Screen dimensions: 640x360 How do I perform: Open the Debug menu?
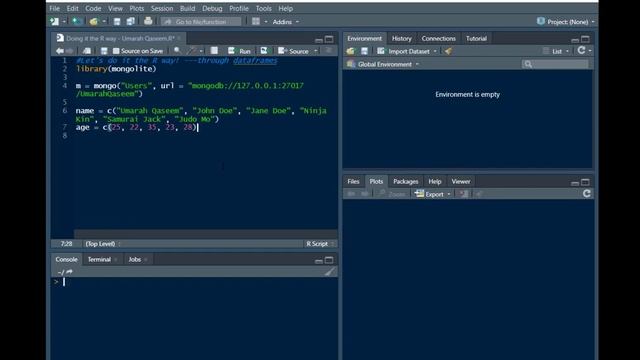212,8
